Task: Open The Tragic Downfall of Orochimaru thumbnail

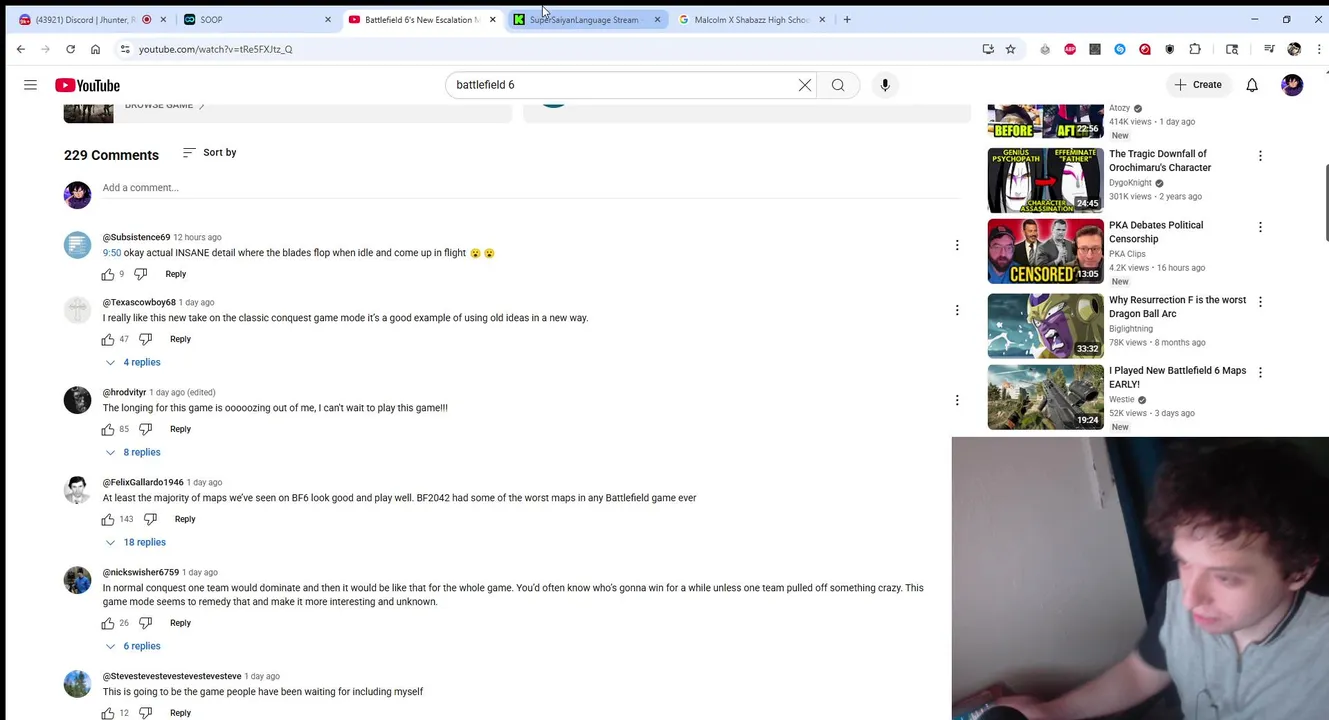Action: [x=1045, y=180]
